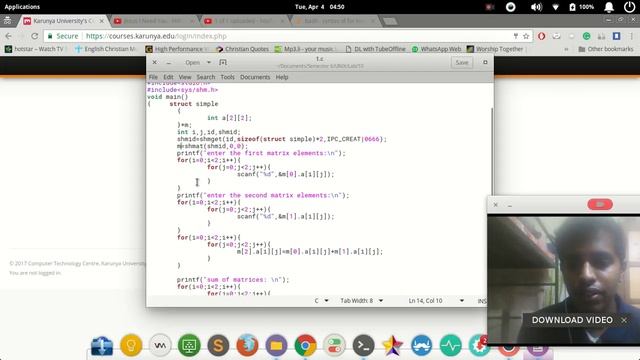Open the WhatsApp Web bookmark
Image resolution: width=640 pixels, height=360 pixels.
point(436,49)
